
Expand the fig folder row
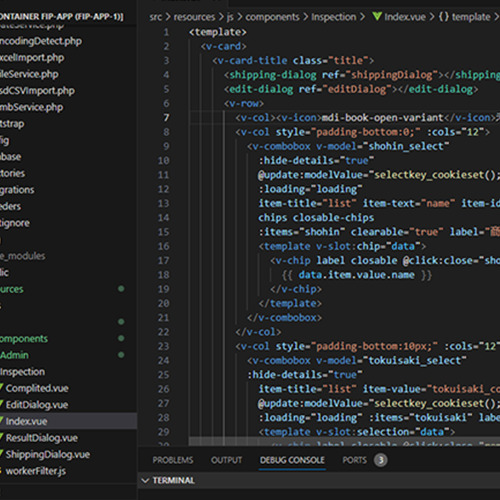tap(68, 140)
